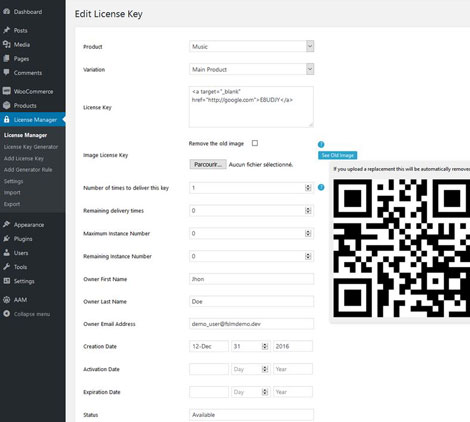Screen dimensions: 470x422
Task: Click the AAM gear icon
Action: [6, 300]
